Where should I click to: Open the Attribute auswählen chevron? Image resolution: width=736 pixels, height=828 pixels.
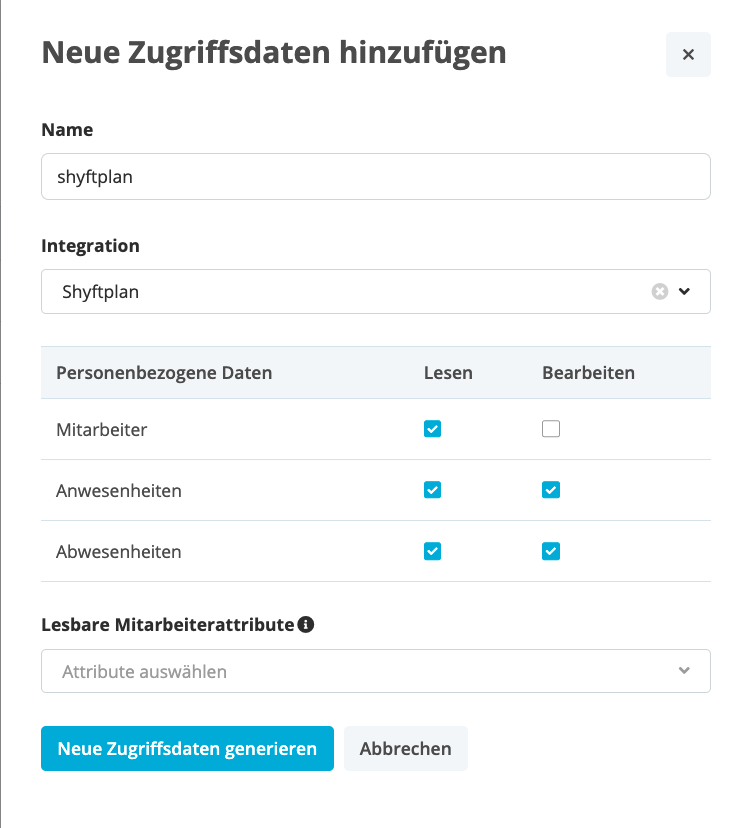pyautogui.click(x=684, y=671)
